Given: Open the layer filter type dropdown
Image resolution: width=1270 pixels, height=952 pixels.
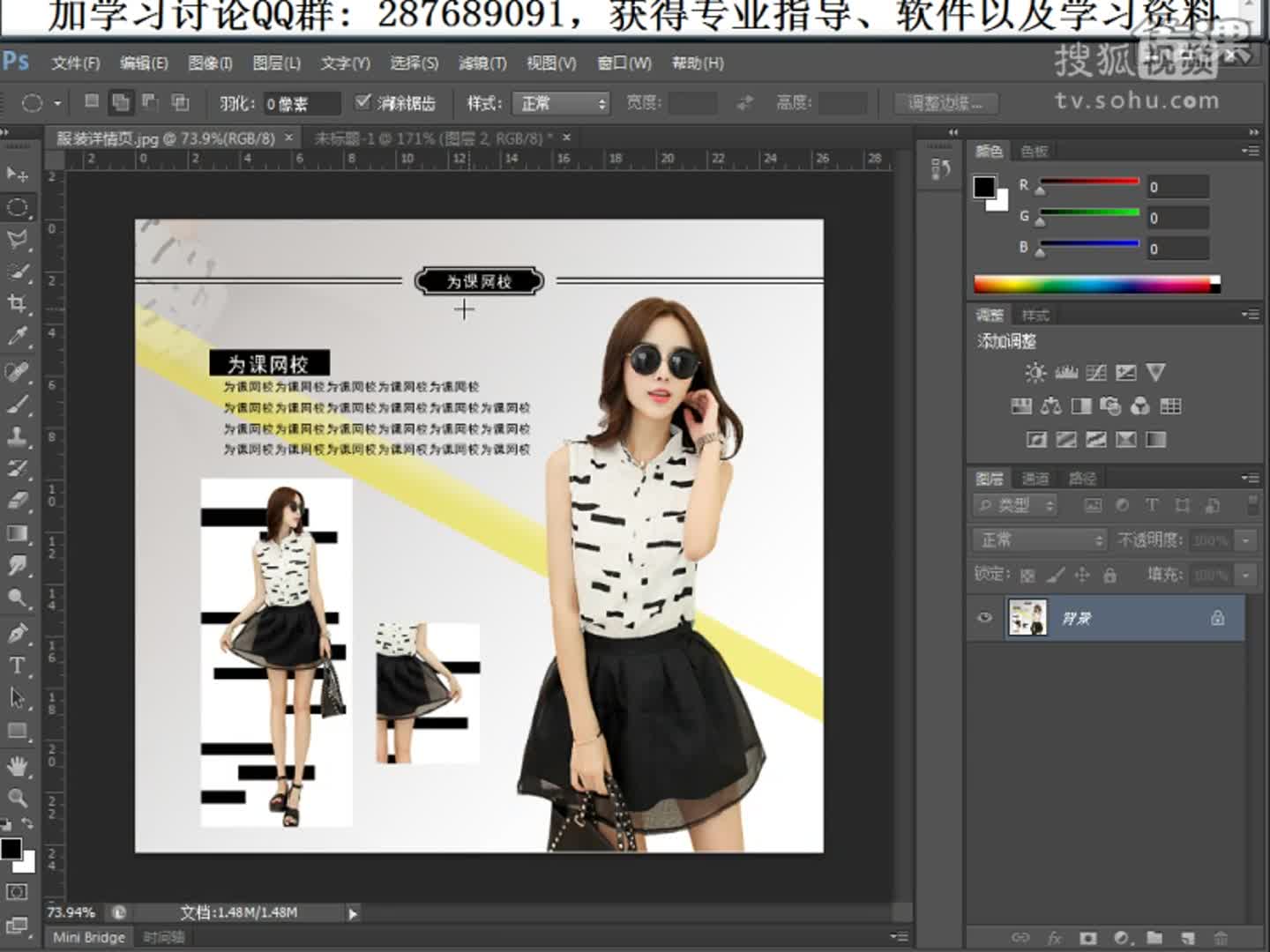Looking at the screenshot, I should pos(1016,505).
